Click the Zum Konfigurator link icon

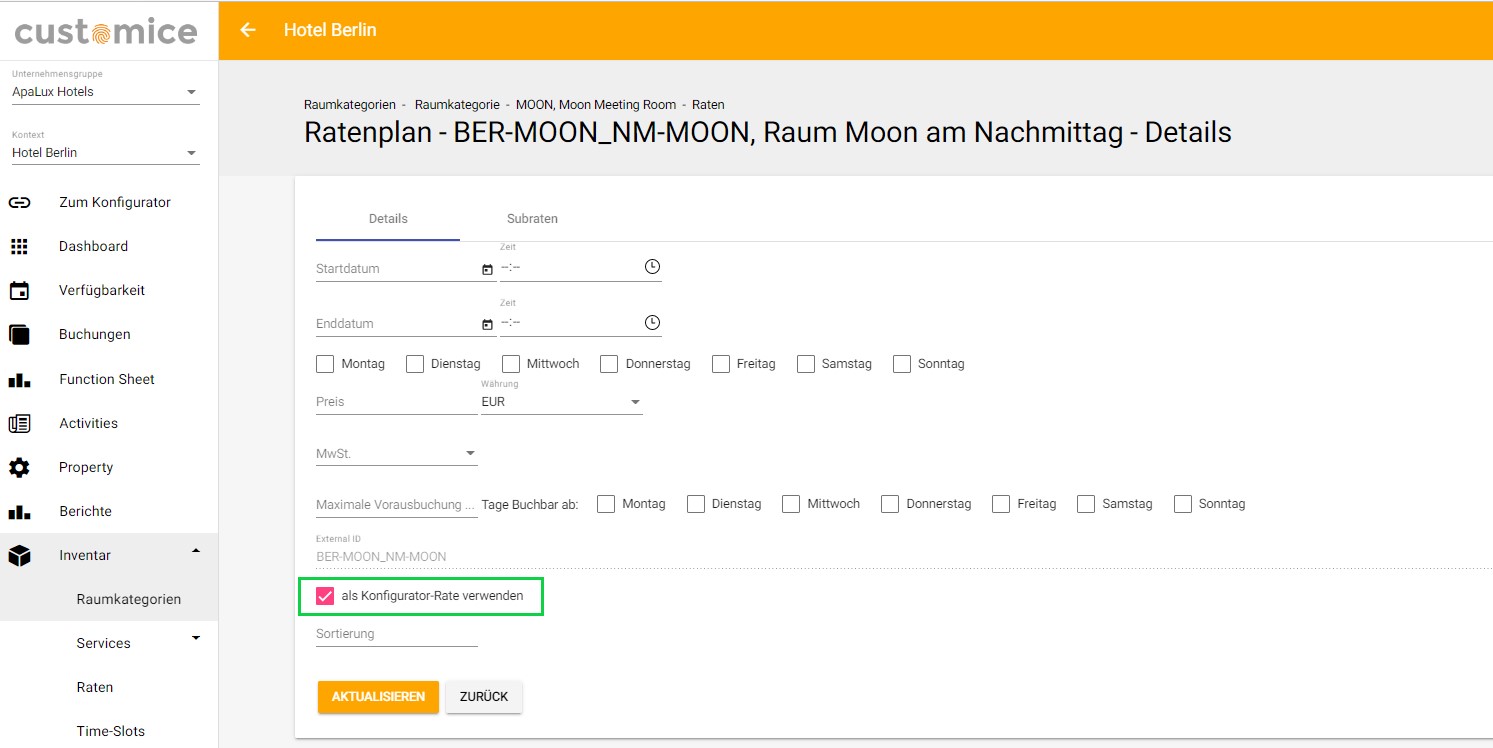click(x=19, y=202)
